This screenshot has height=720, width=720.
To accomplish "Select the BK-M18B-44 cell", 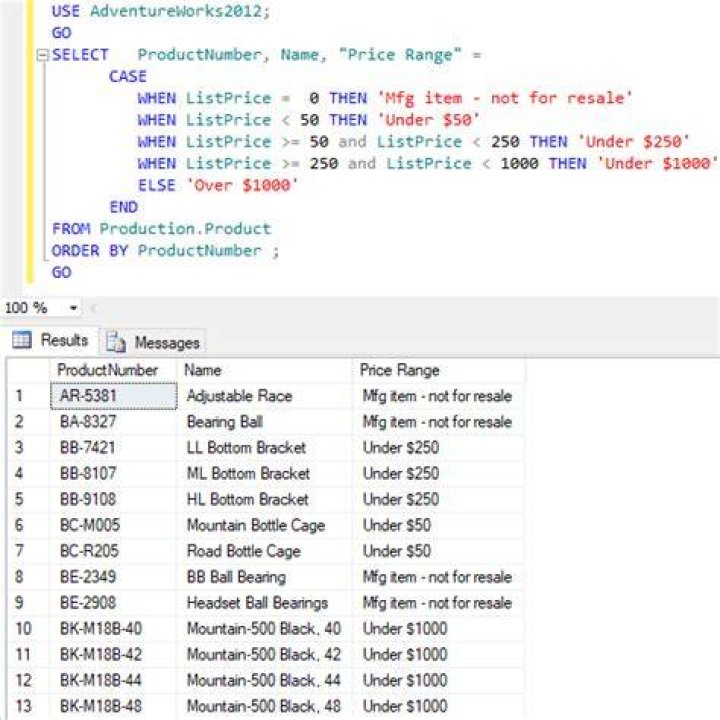I will (x=113, y=680).
